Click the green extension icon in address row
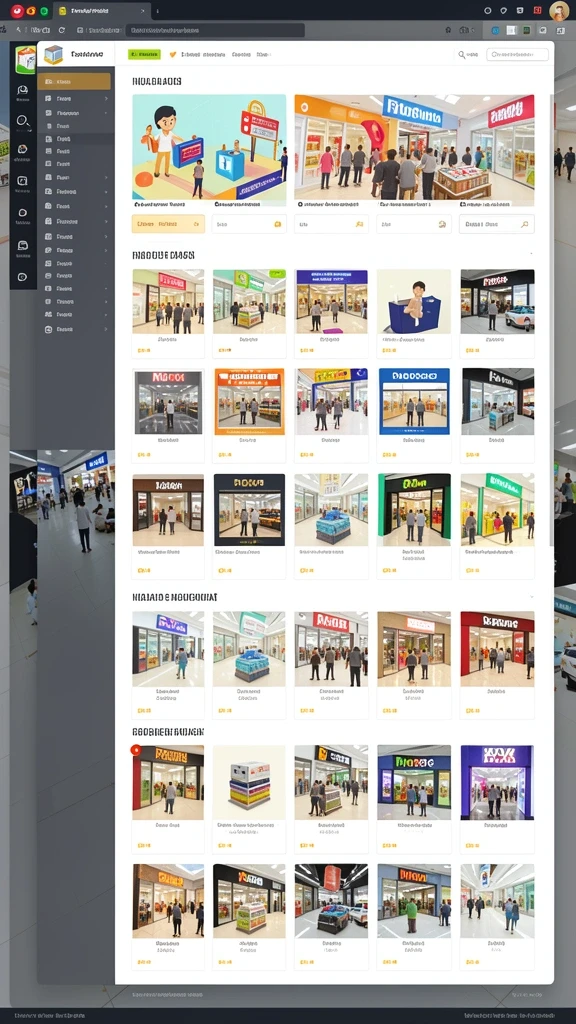 pos(526,30)
